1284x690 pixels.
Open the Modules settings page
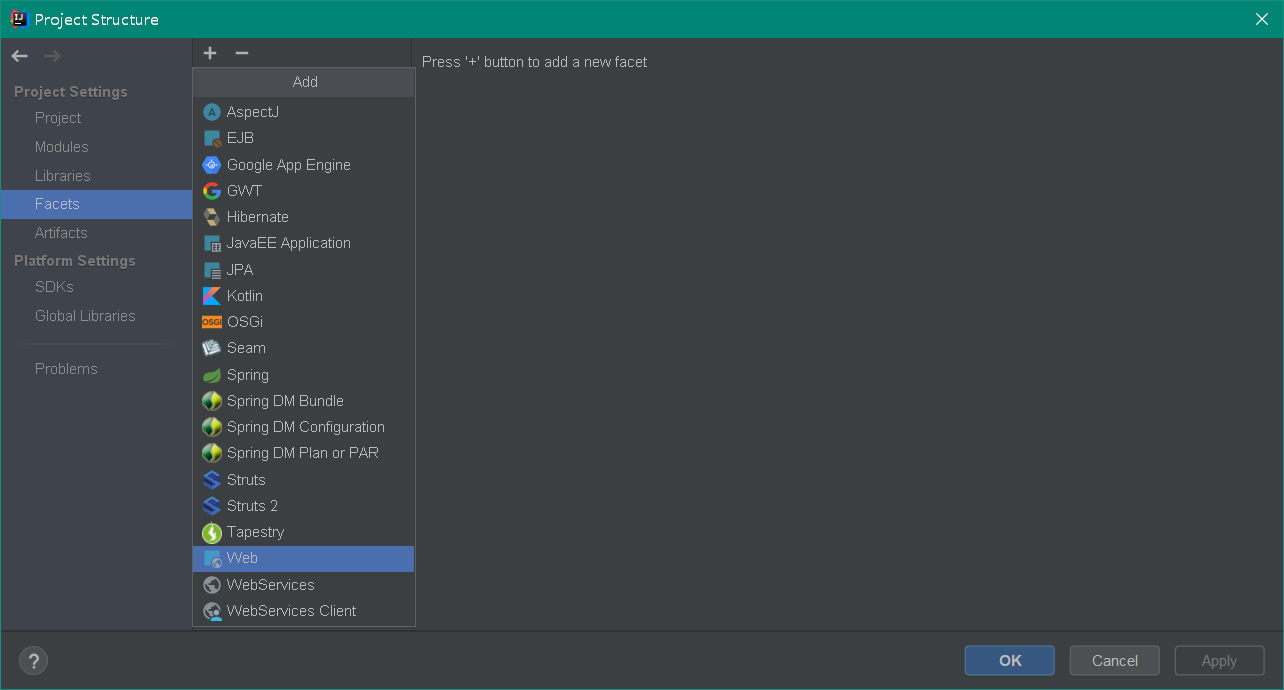pos(96,147)
